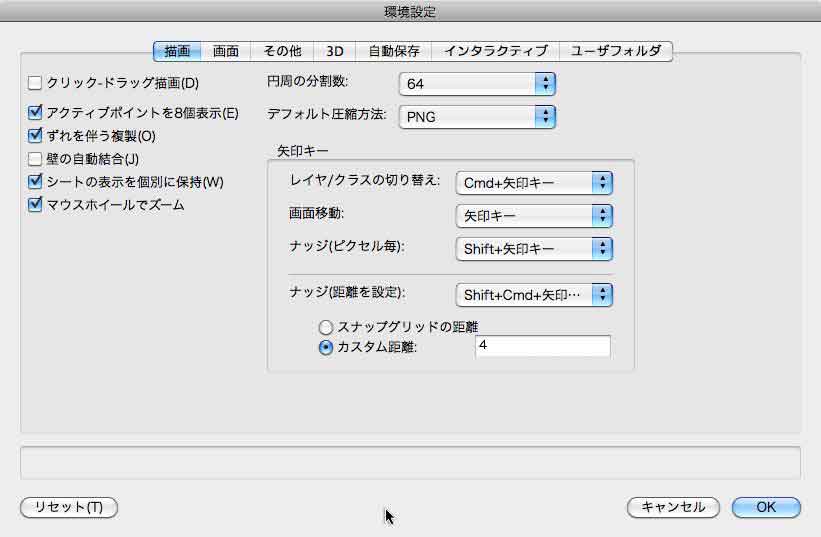821x537 pixels.
Task: Open the インタラクティブ tab
Action: click(x=495, y=51)
